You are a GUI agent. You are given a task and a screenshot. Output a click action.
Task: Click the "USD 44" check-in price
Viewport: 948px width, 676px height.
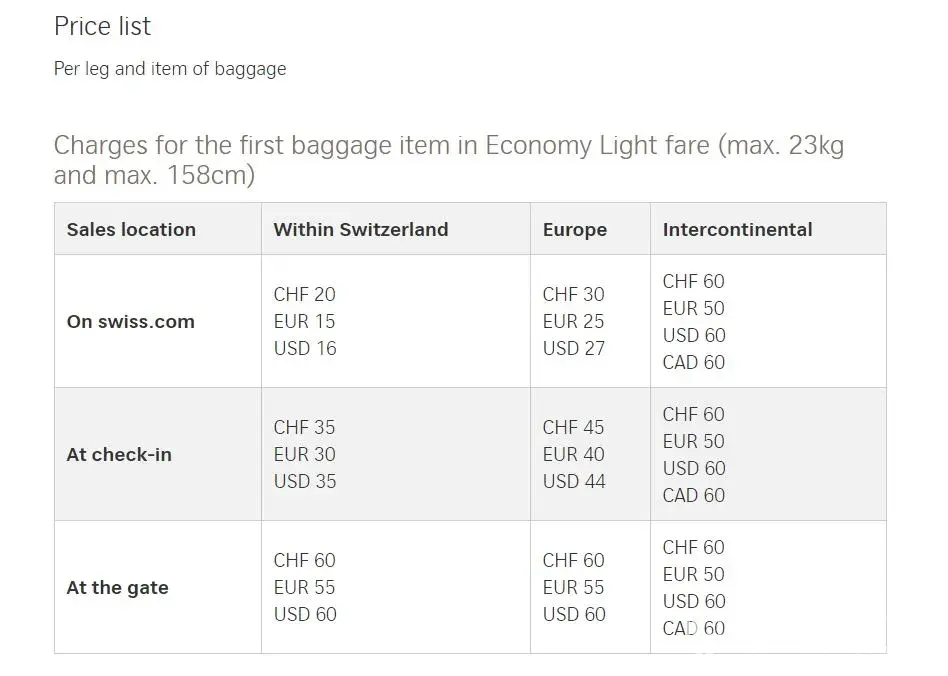coord(574,482)
